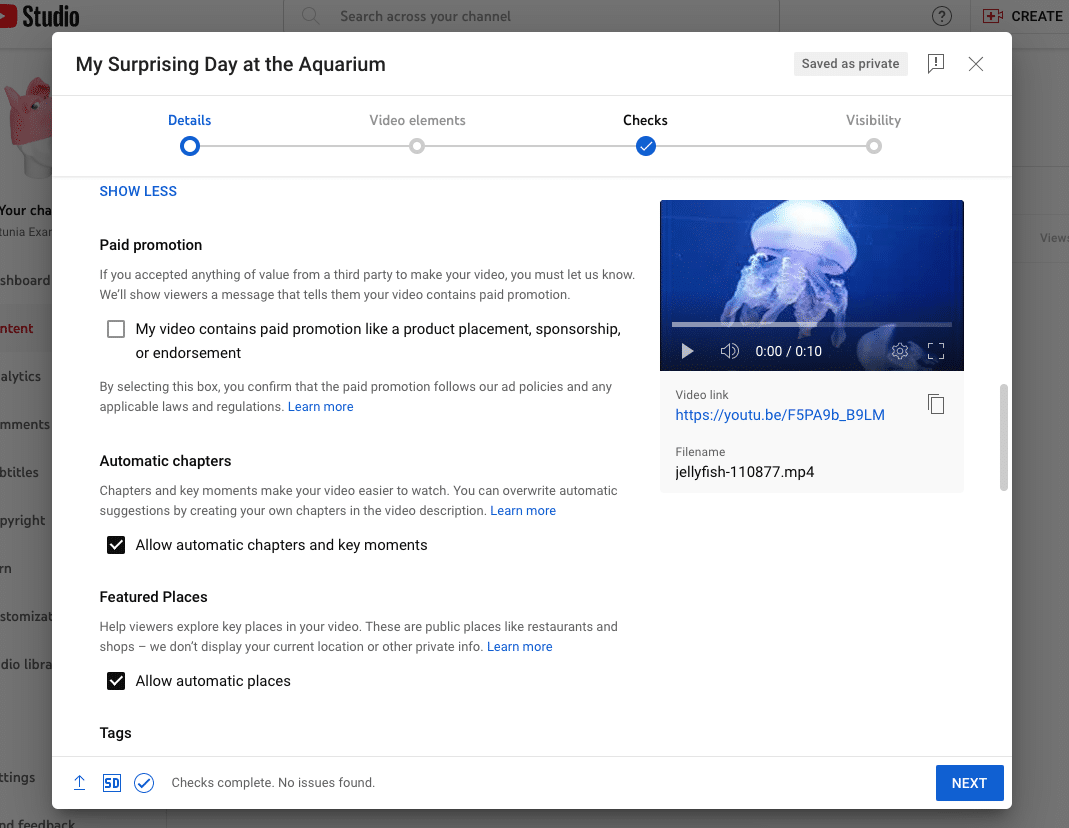1069x828 pixels.
Task: Play the jellyfish video preview
Action: (686, 351)
